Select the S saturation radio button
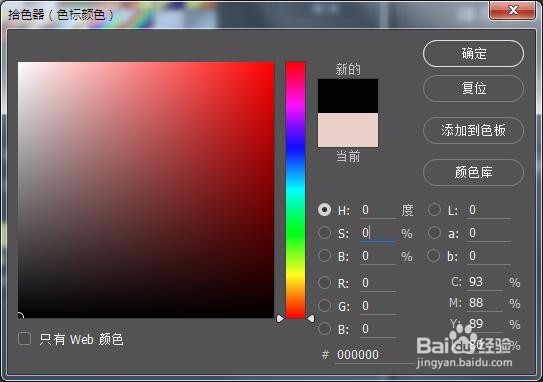The image size is (543, 382). click(x=324, y=233)
